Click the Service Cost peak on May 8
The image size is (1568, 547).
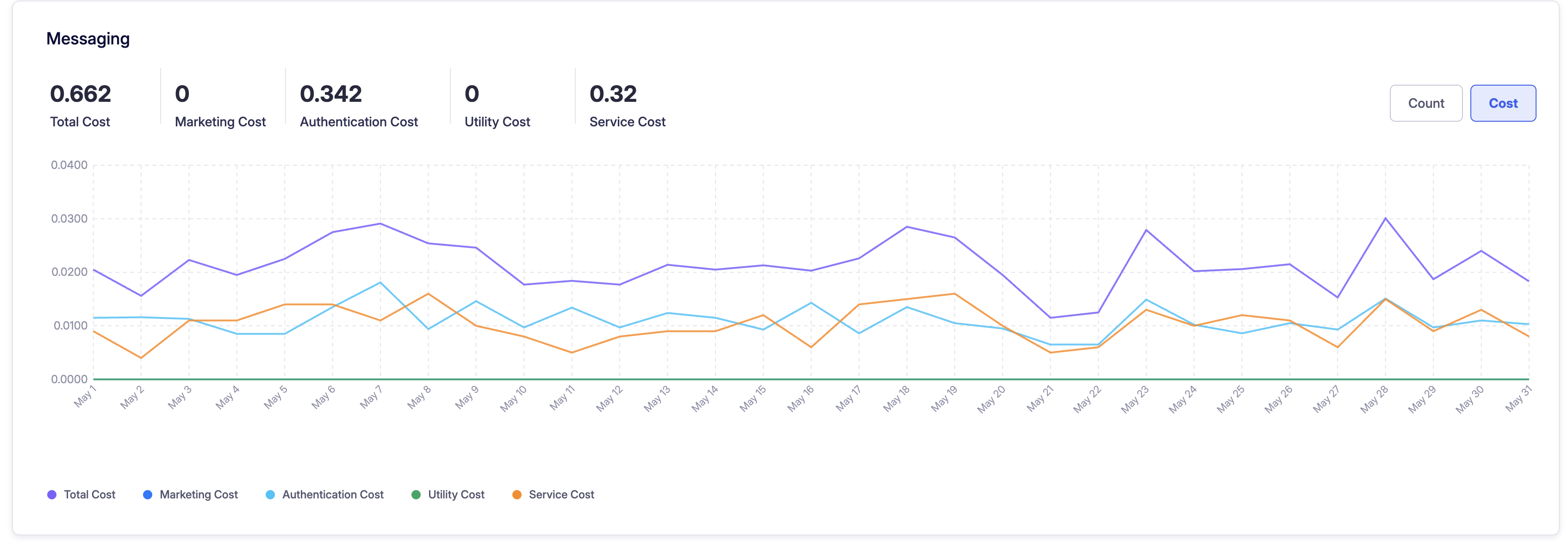pos(428,294)
